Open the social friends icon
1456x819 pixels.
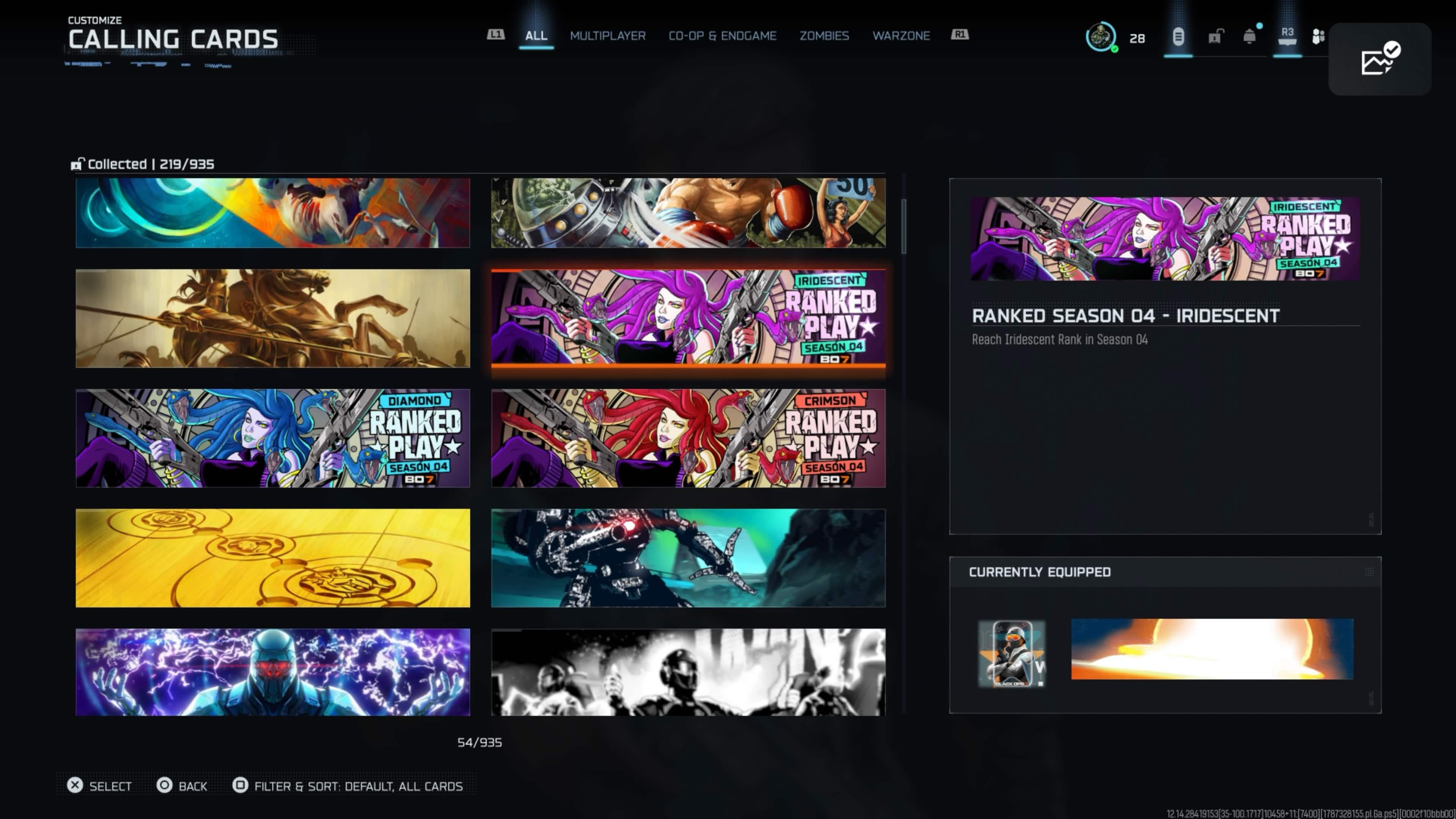(x=1318, y=37)
